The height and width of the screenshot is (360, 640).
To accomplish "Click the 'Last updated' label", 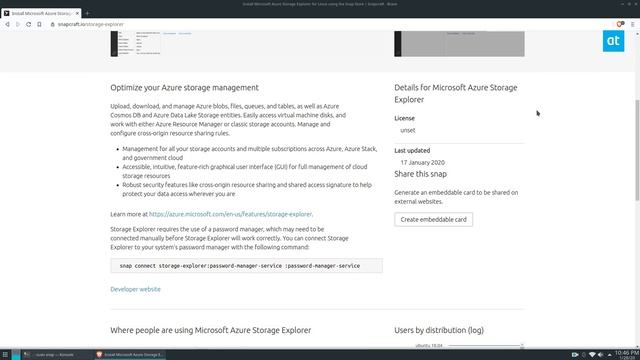I will click(x=412, y=151).
